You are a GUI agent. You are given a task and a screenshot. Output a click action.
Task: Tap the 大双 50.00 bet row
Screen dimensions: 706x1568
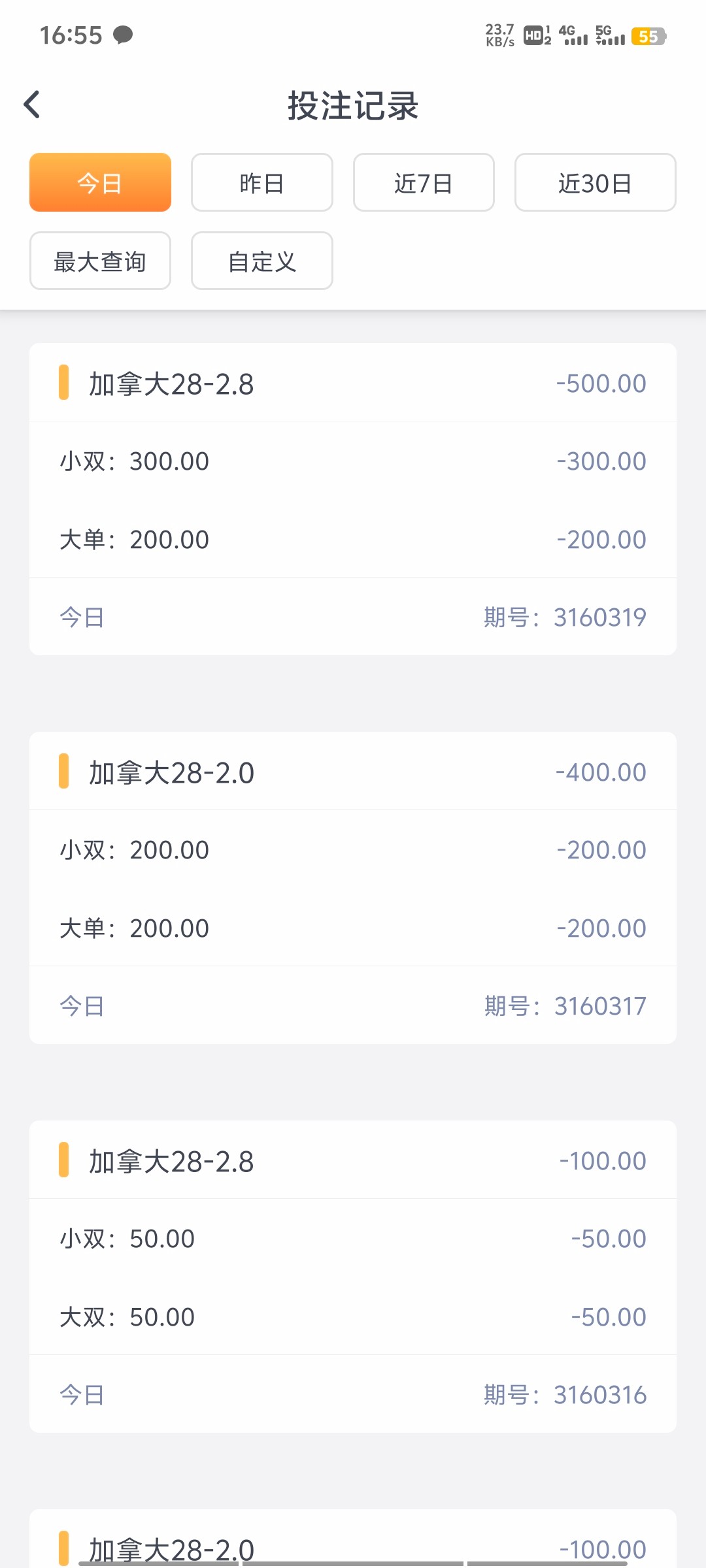point(353,1317)
